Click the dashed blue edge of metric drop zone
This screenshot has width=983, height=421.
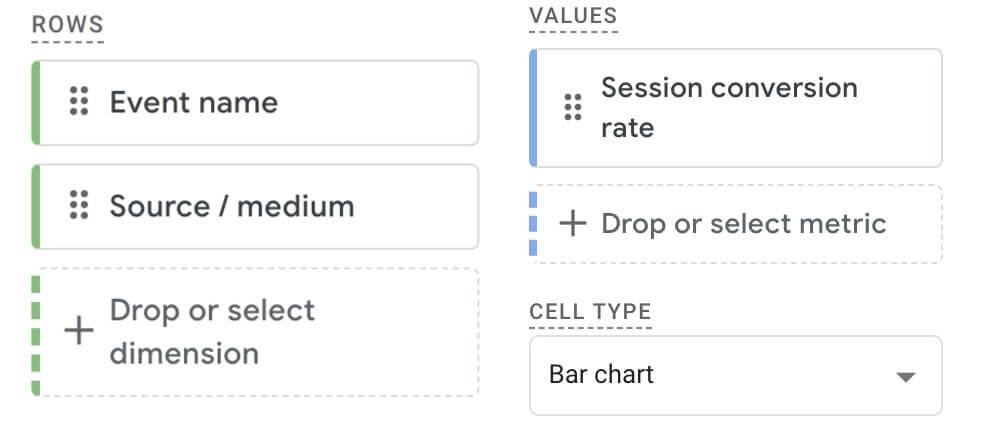coord(533,223)
